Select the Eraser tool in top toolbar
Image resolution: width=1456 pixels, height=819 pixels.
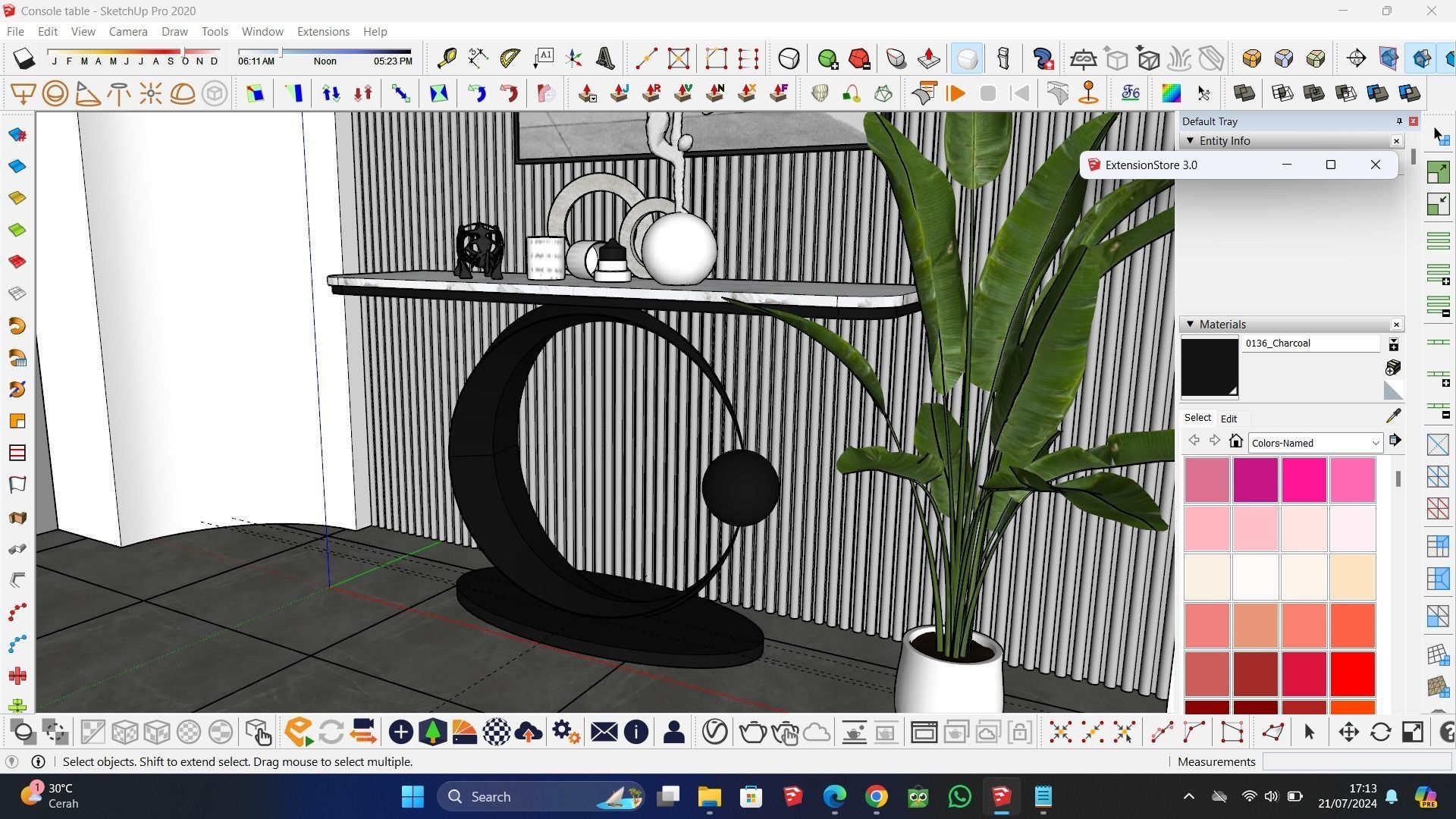click(24, 58)
